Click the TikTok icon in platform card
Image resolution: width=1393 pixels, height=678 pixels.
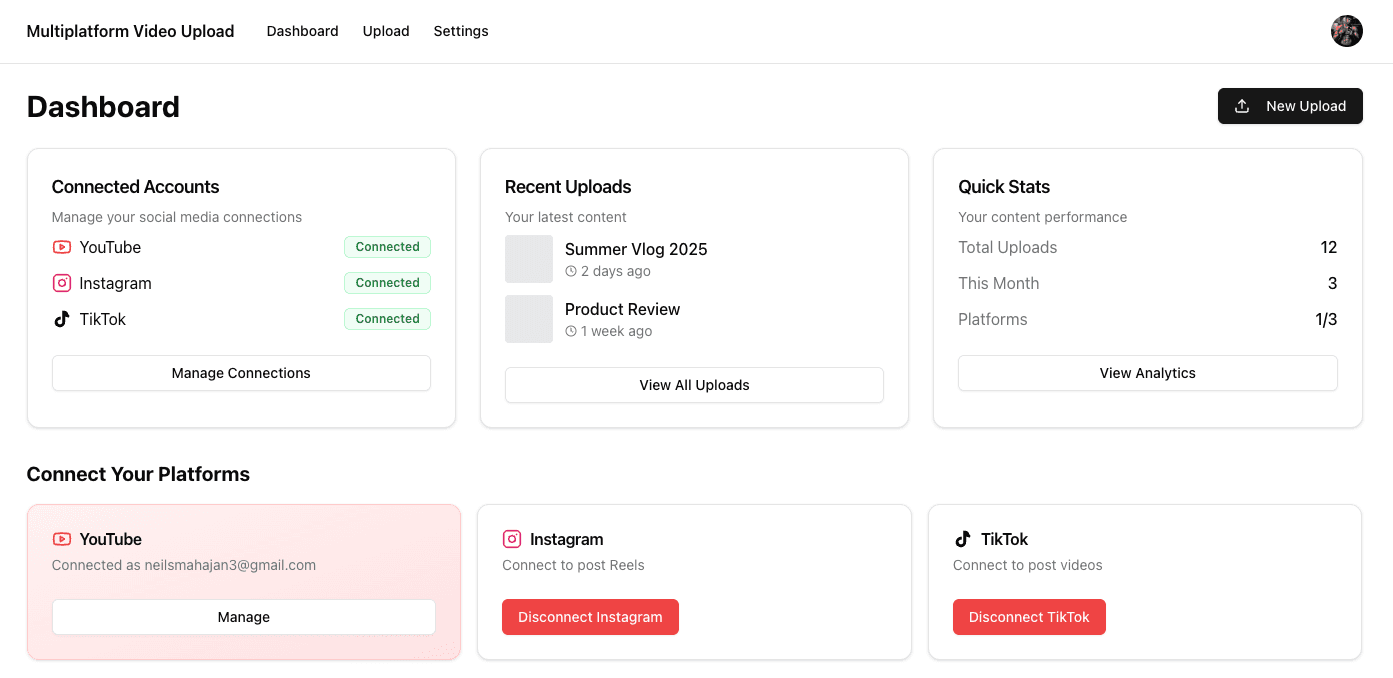click(x=963, y=539)
